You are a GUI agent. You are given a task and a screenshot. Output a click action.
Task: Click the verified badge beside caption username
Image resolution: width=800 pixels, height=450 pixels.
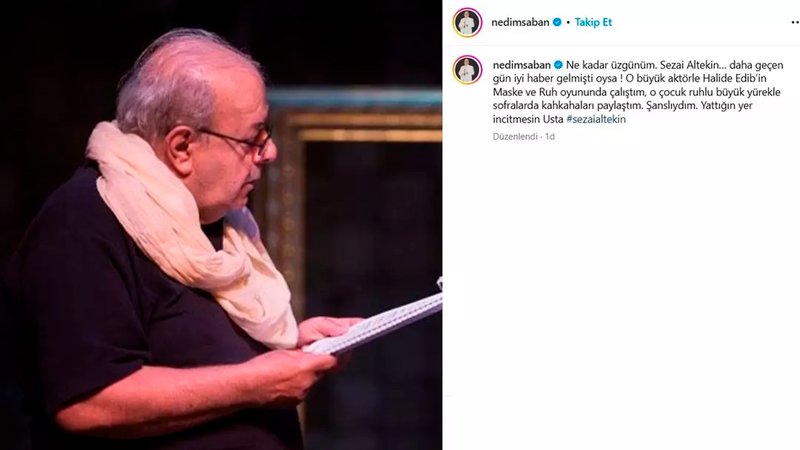(558, 65)
